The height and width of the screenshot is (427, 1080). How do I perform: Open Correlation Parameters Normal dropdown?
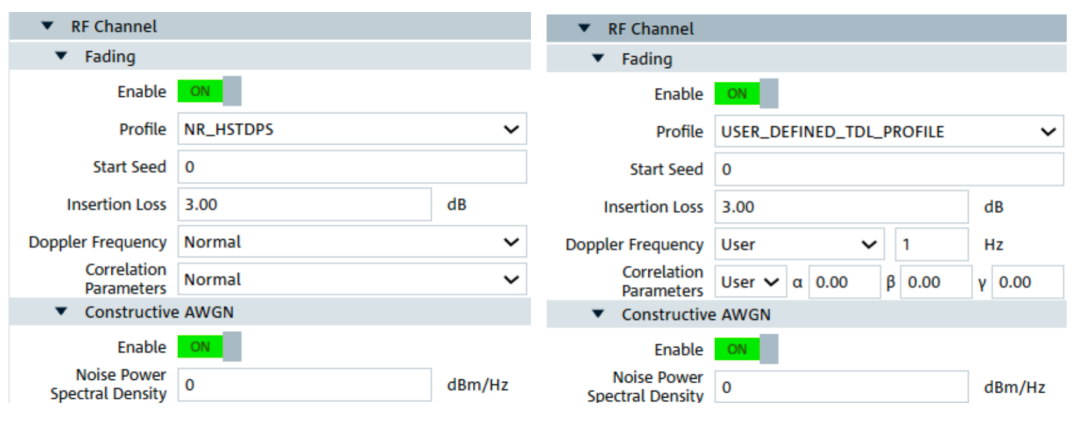[352, 280]
